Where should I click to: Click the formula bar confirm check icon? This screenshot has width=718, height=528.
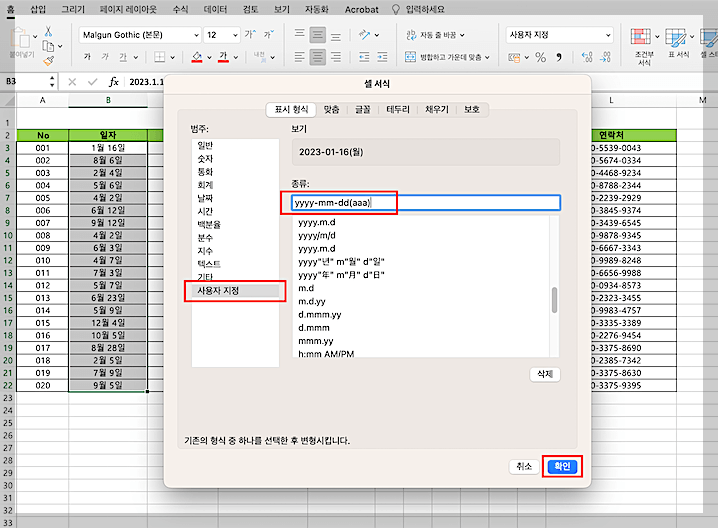tap(92, 82)
